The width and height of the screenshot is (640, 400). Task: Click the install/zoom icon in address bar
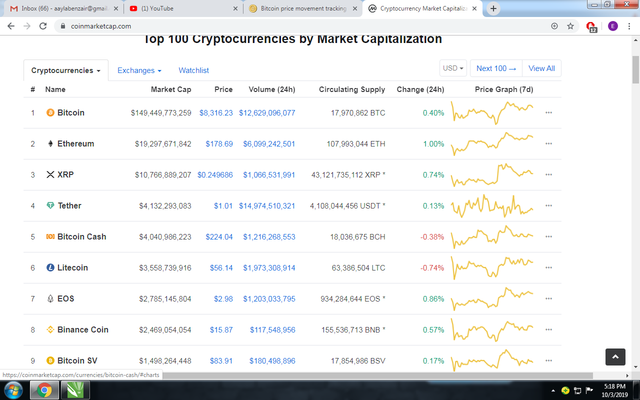click(x=554, y=26)
